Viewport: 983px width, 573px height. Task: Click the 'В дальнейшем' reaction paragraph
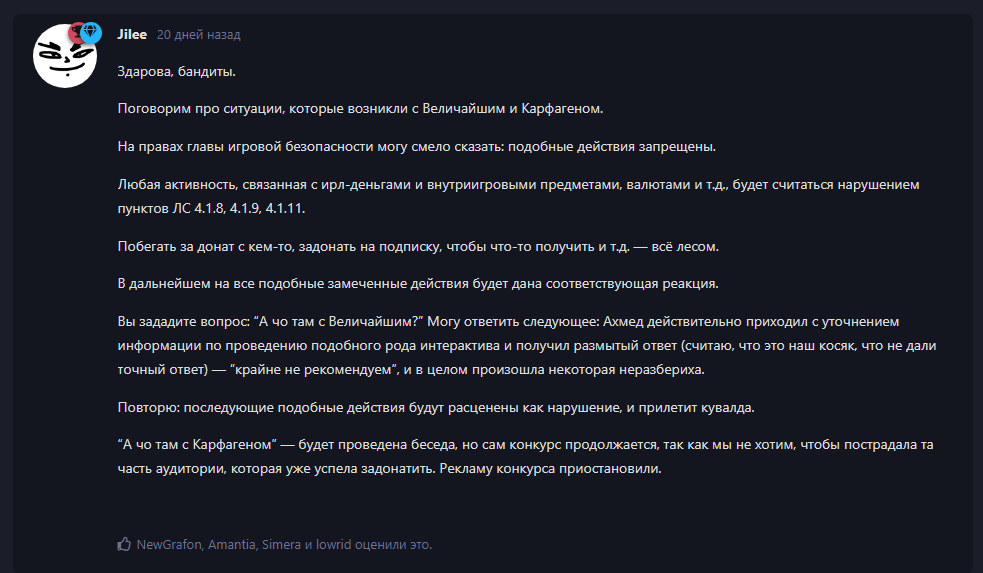coord(418,283)
